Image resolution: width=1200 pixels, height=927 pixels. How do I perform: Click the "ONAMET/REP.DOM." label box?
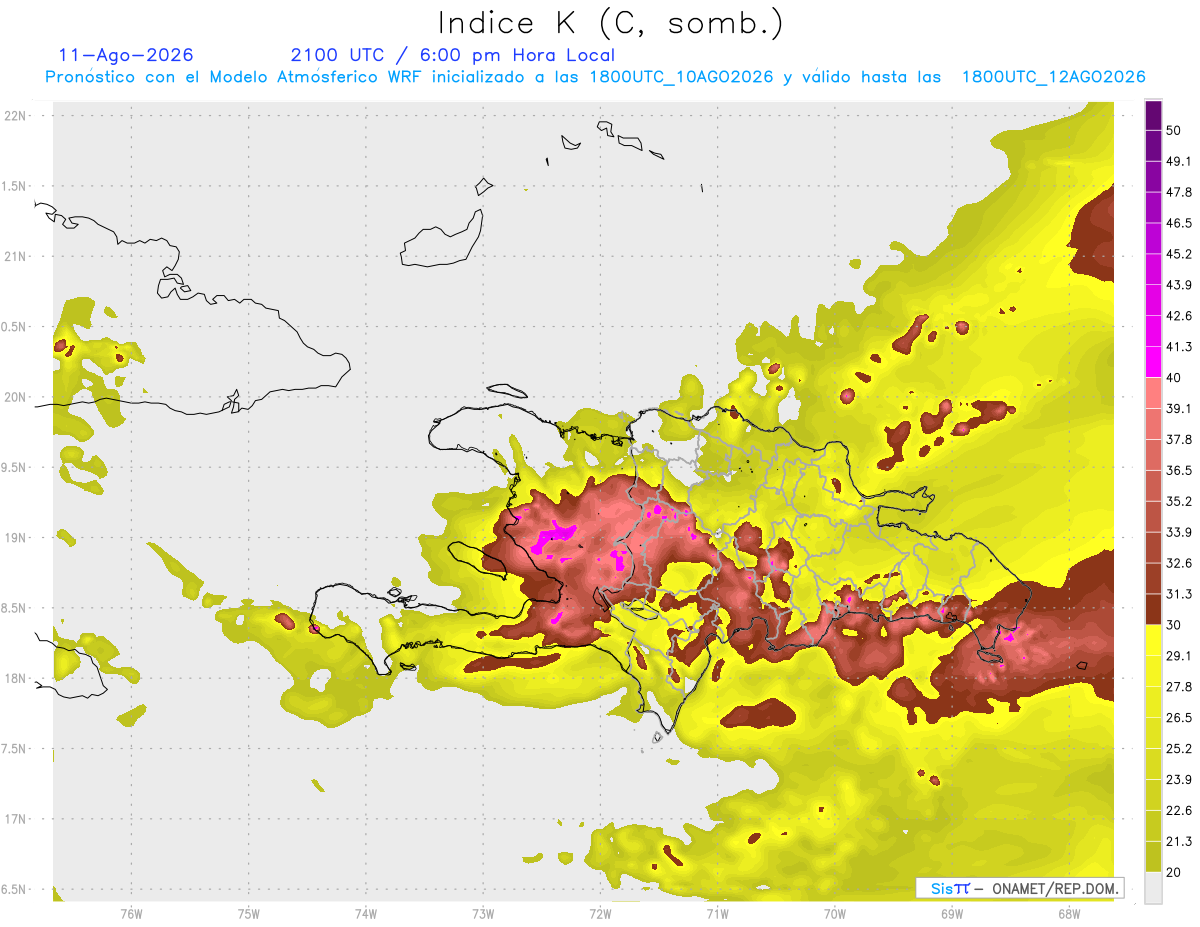[1020, 888]
